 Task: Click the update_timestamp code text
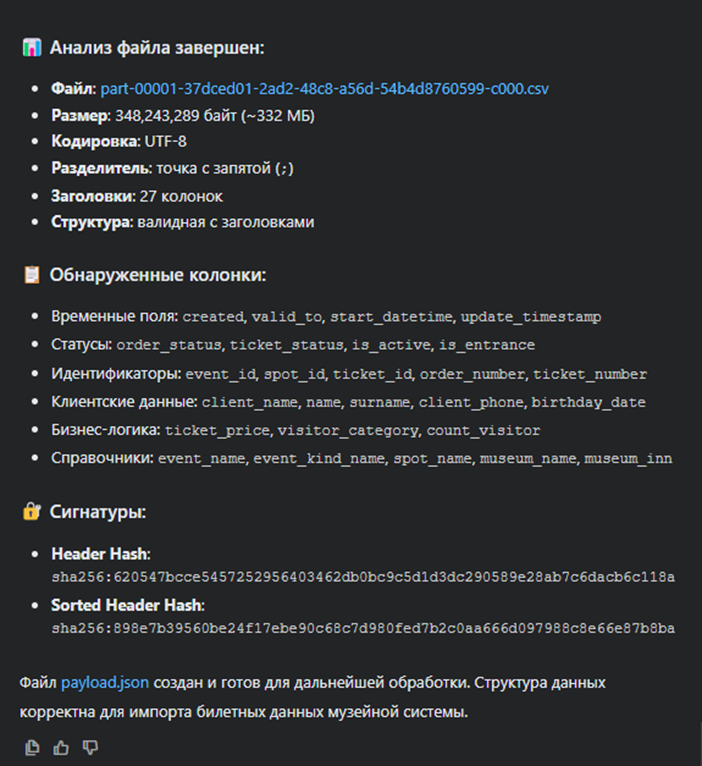tap(531, 317)
